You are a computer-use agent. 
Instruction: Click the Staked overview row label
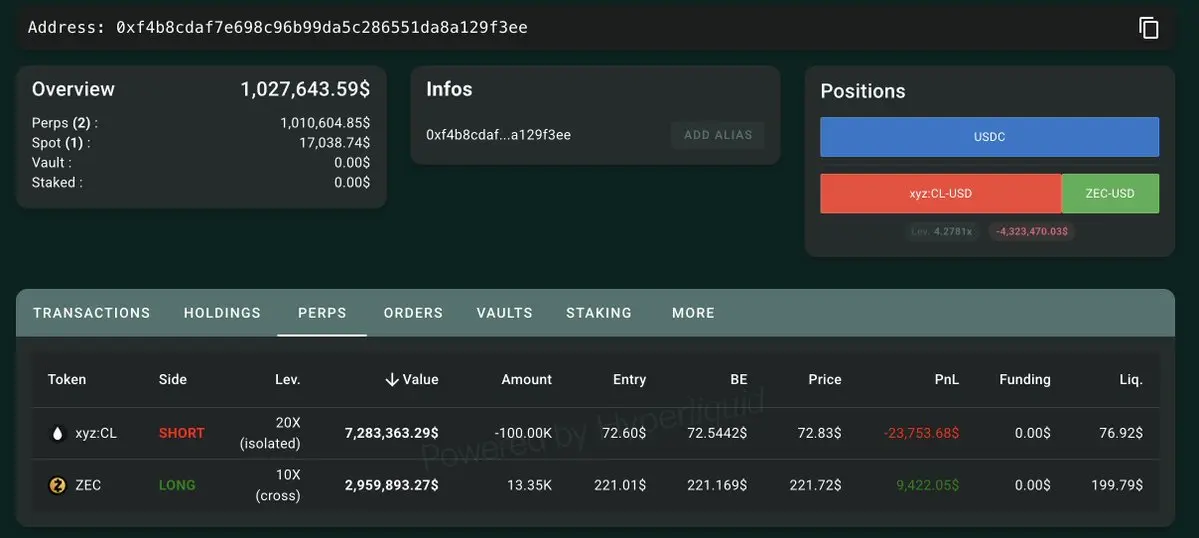click(57, 183)
